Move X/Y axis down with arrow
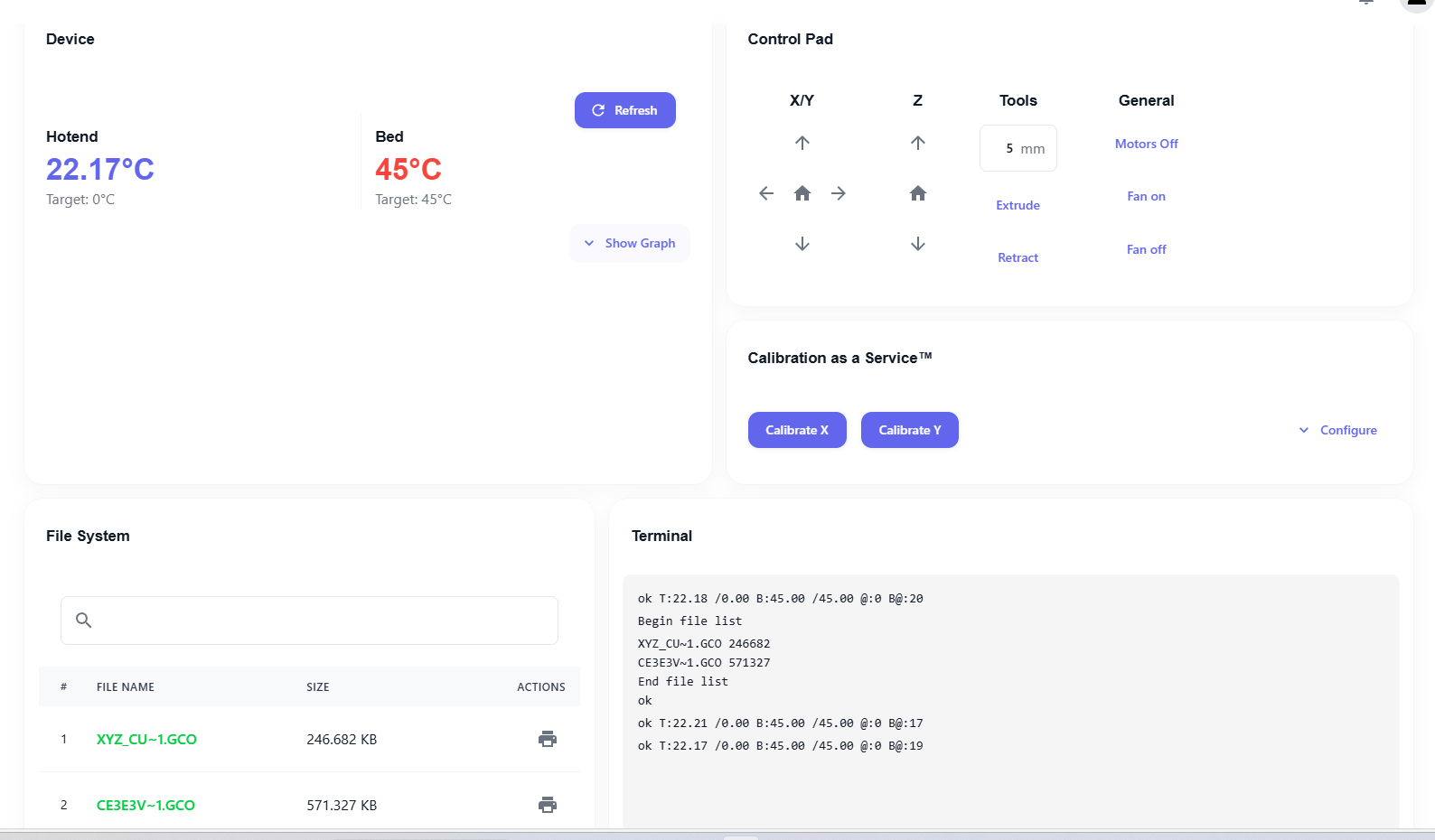The height and width of the screenshot is (840, 1435). 802,244
